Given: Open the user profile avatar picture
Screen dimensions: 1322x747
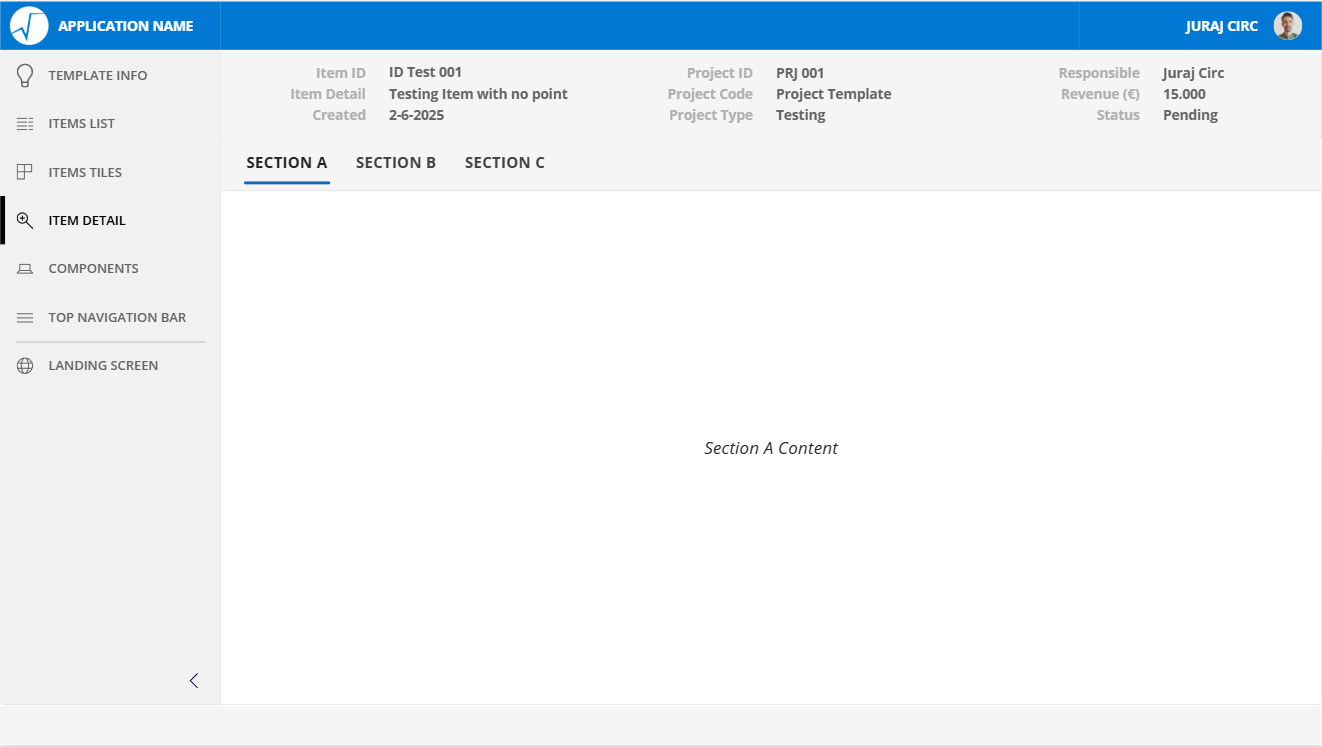Looking at the screenshot, I should 1287,26.
